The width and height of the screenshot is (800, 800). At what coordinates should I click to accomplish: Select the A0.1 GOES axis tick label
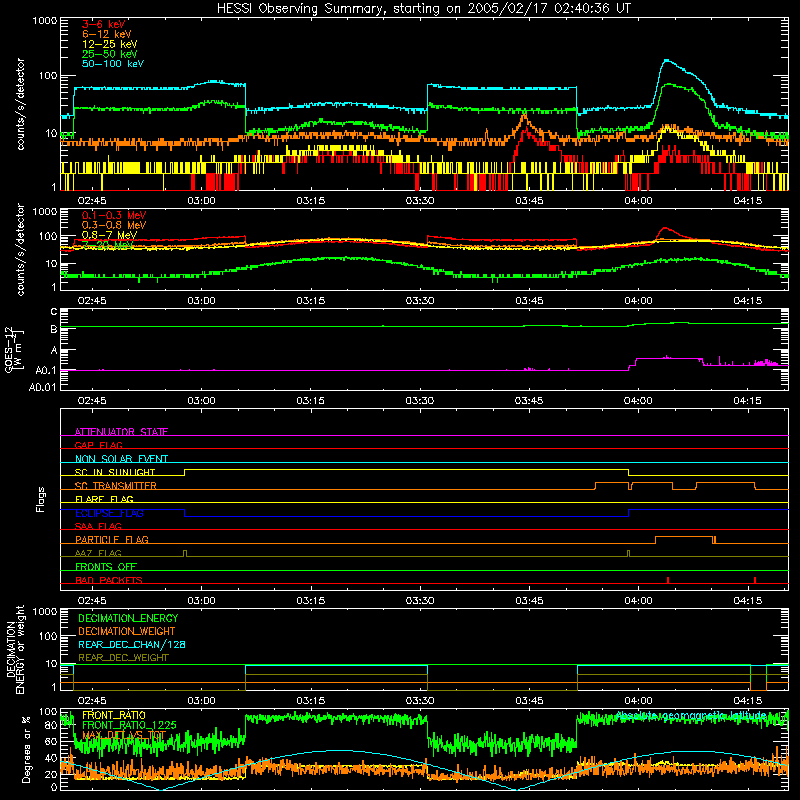click(46, 371)
